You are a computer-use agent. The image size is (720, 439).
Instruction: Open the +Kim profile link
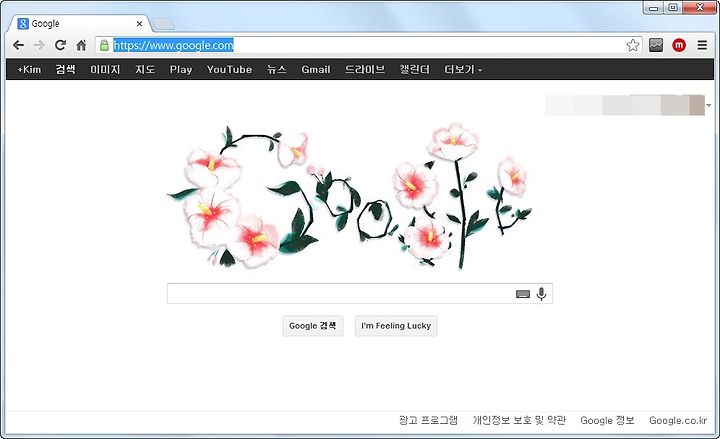[29, 69]
